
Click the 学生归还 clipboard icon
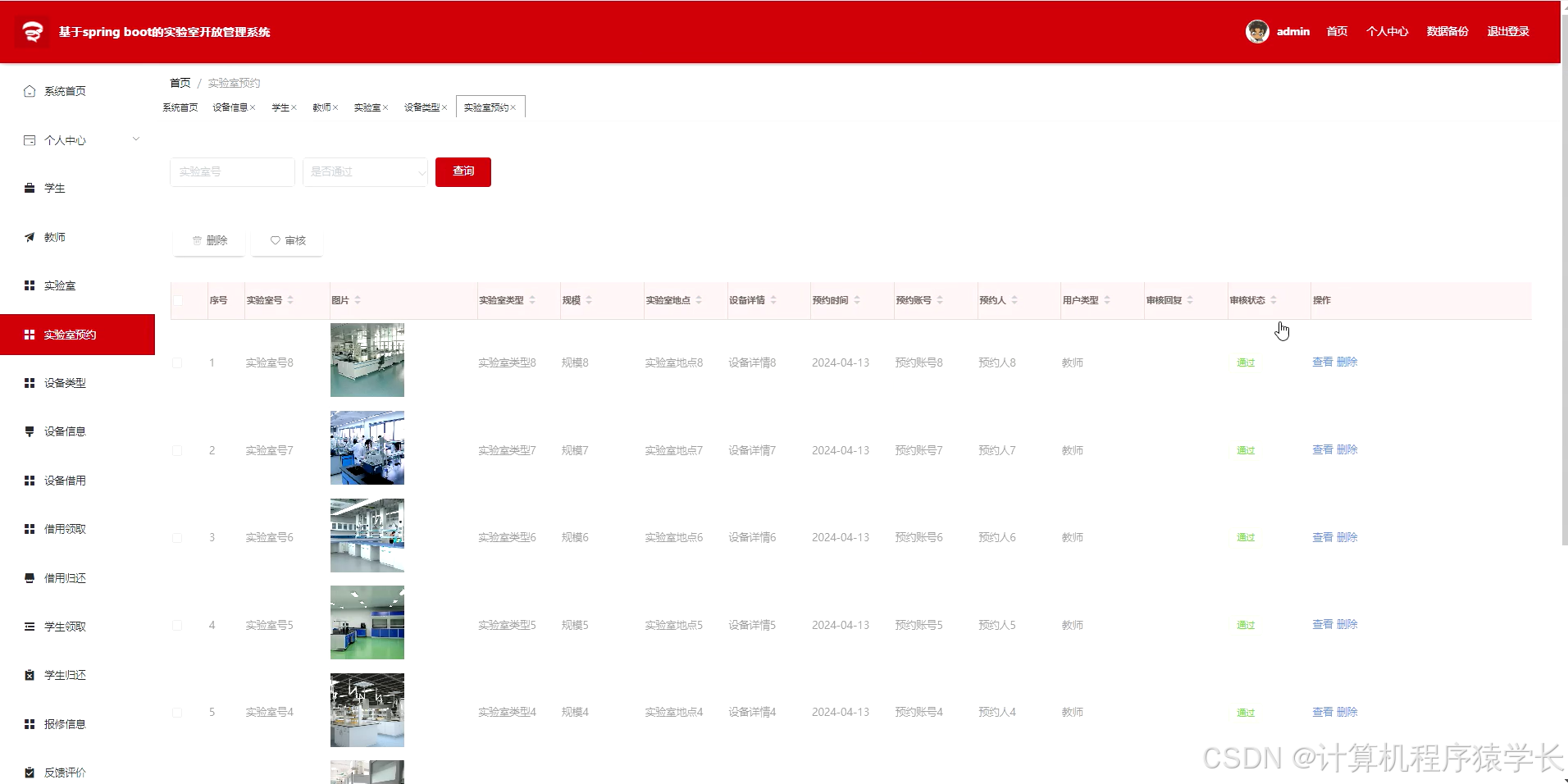click(30, 675)
